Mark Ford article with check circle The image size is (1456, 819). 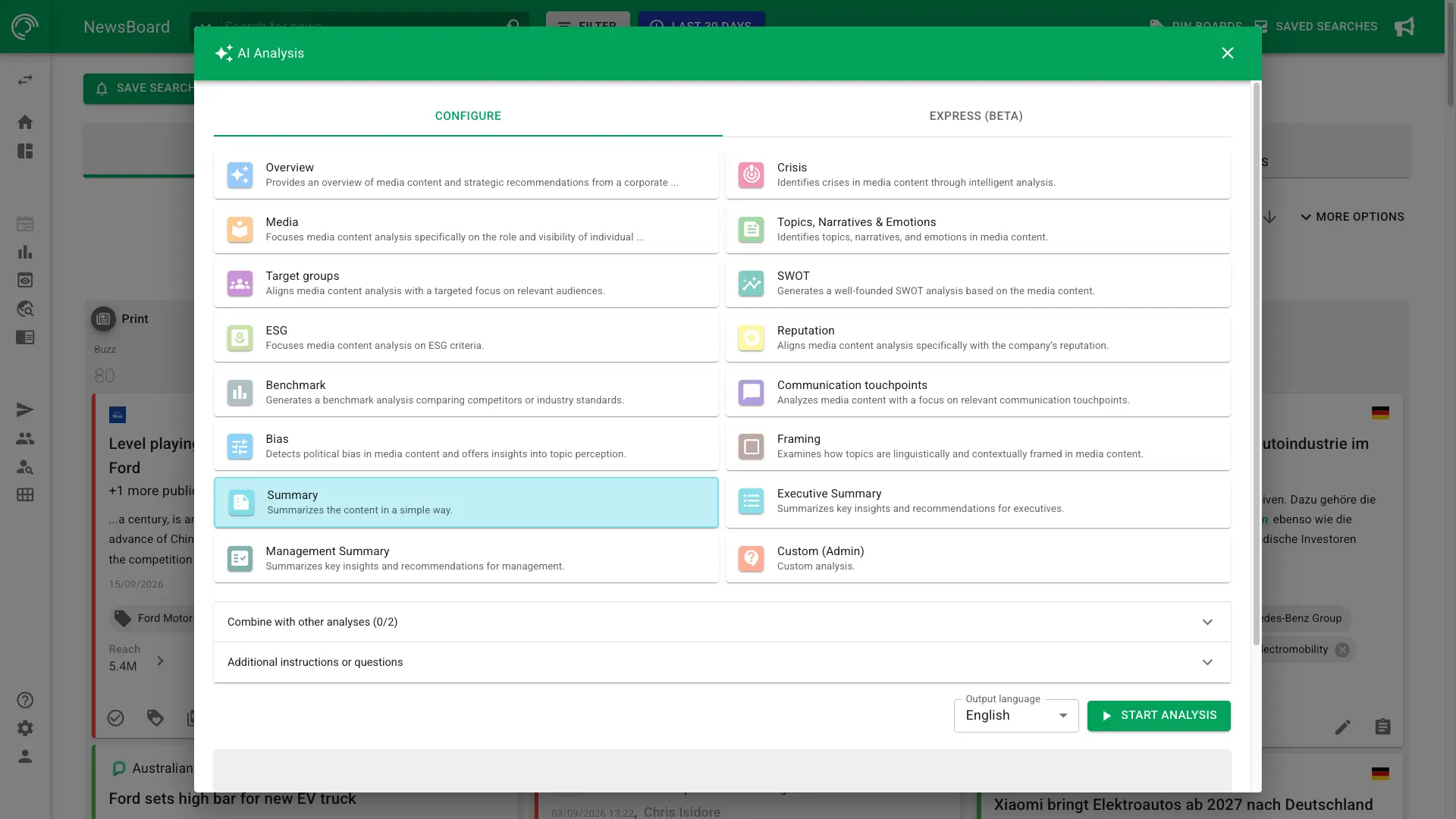point(115,717)
